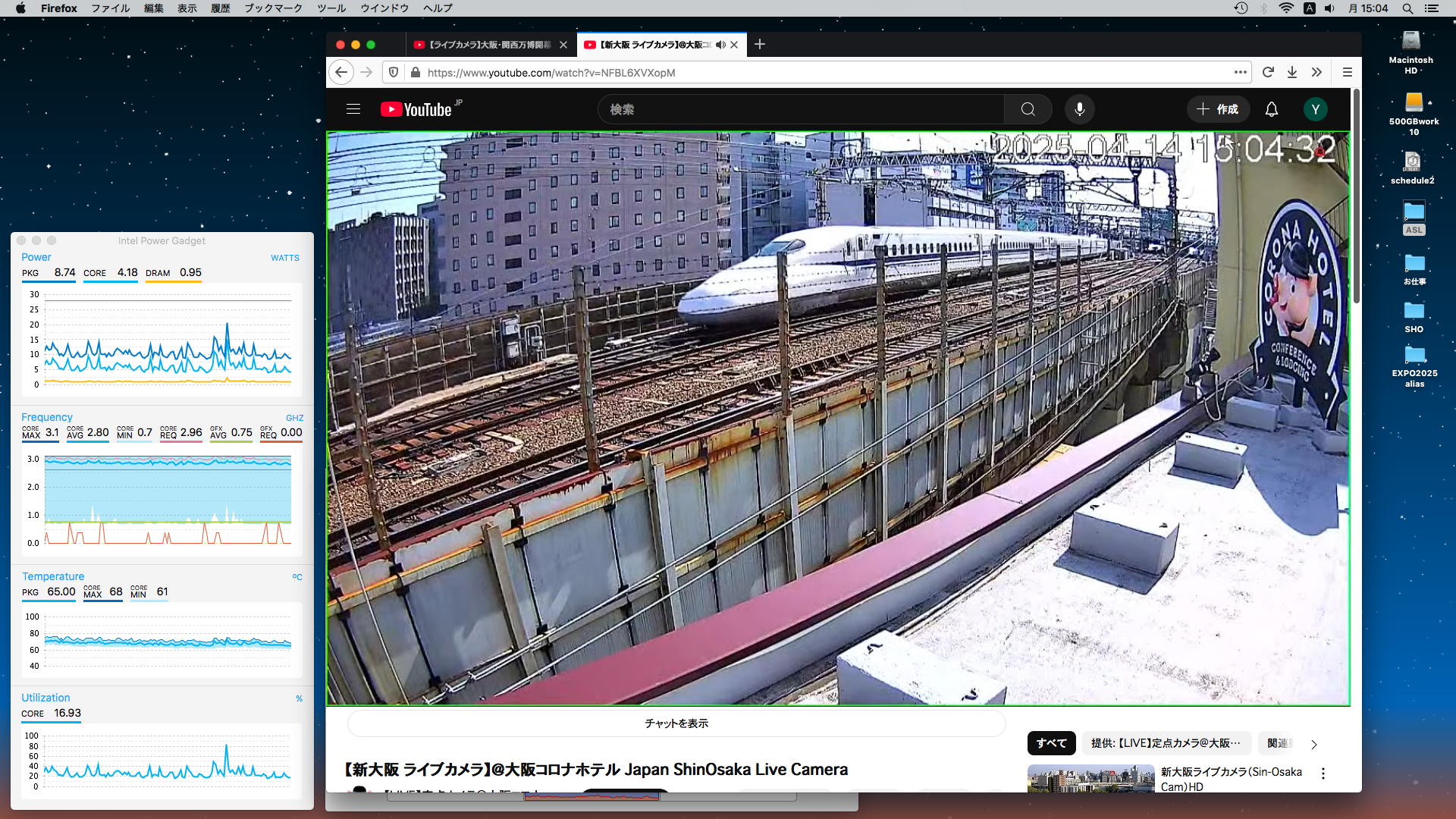Open the ブックマーク menu in the menu bar
Viewport: 1456px width, 819px height.
click(x=273, y=8)
